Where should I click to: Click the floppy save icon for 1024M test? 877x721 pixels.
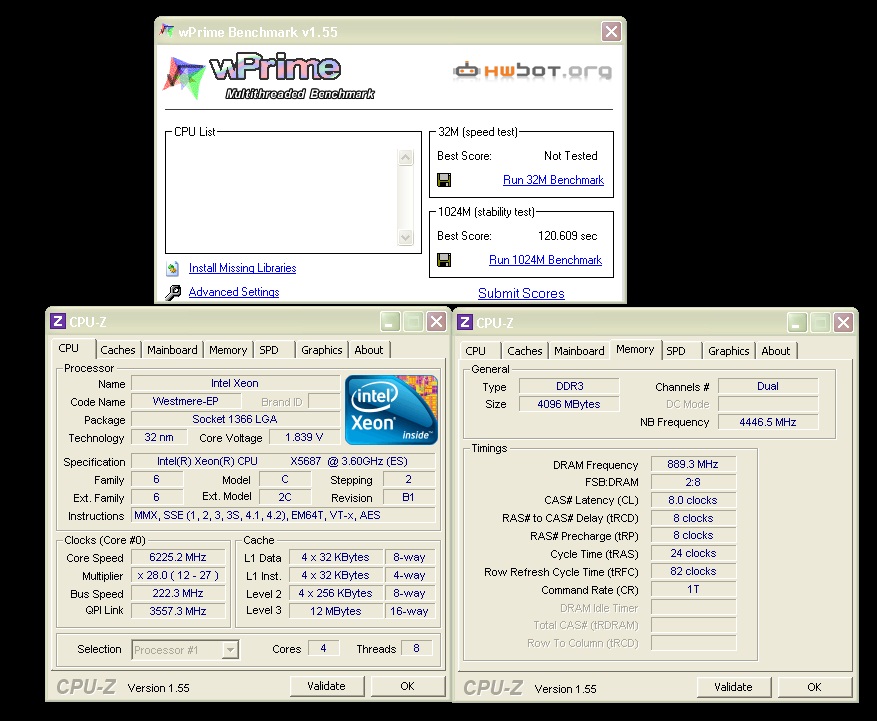click(444, 260)
